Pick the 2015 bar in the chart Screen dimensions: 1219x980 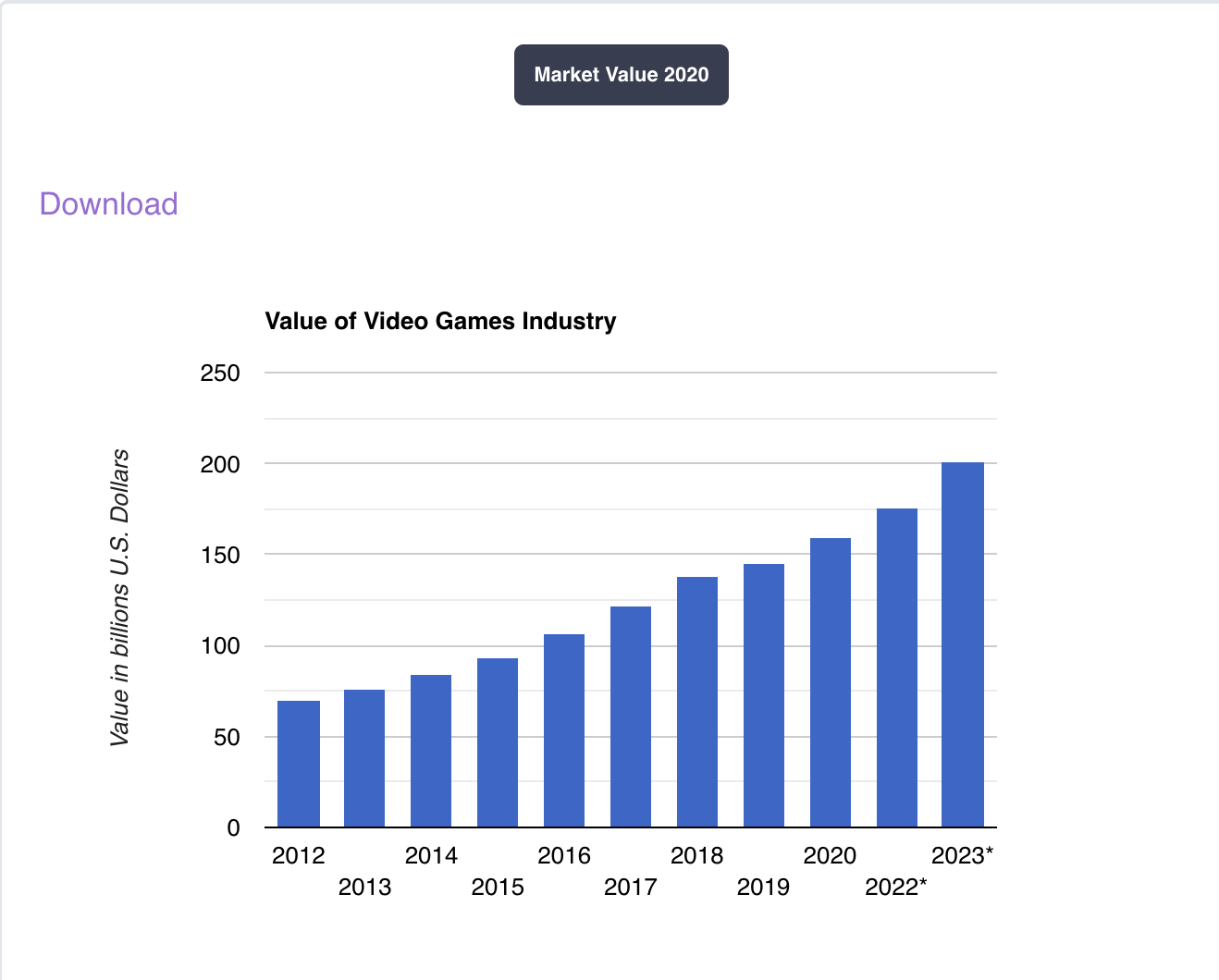[498, 742]
